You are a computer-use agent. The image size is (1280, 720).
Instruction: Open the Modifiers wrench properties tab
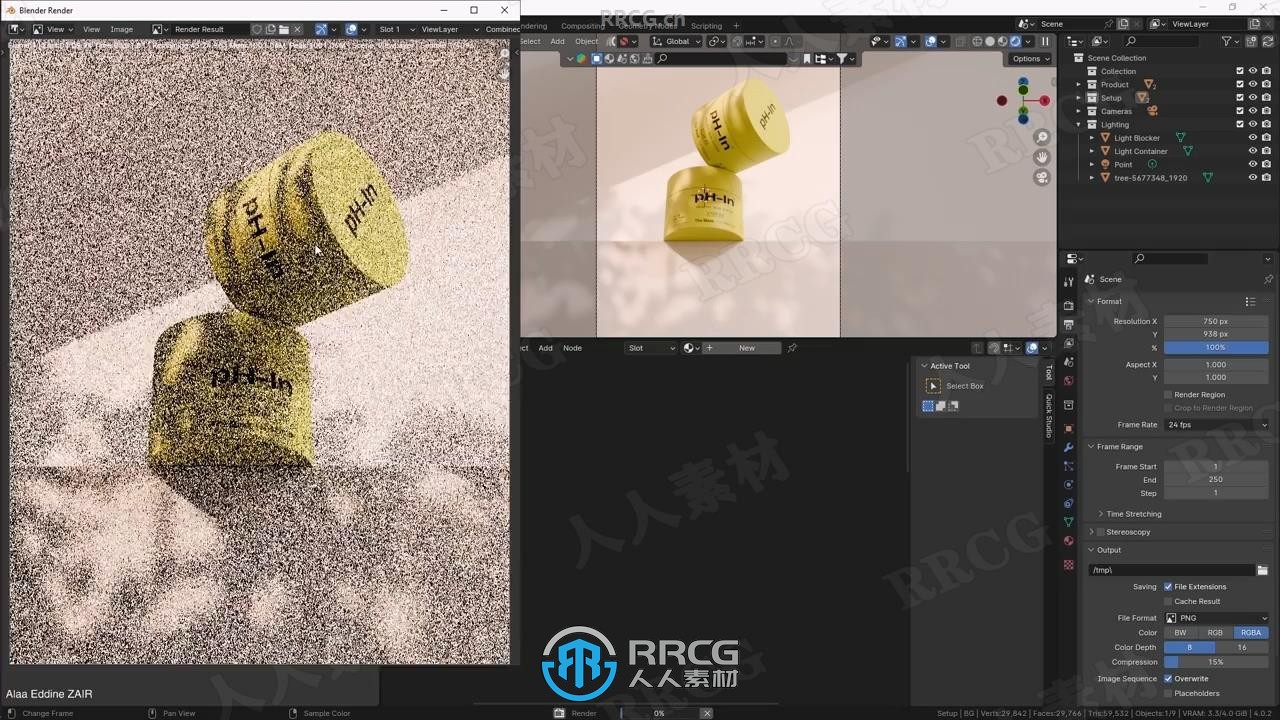click(x=1069, y=447)
